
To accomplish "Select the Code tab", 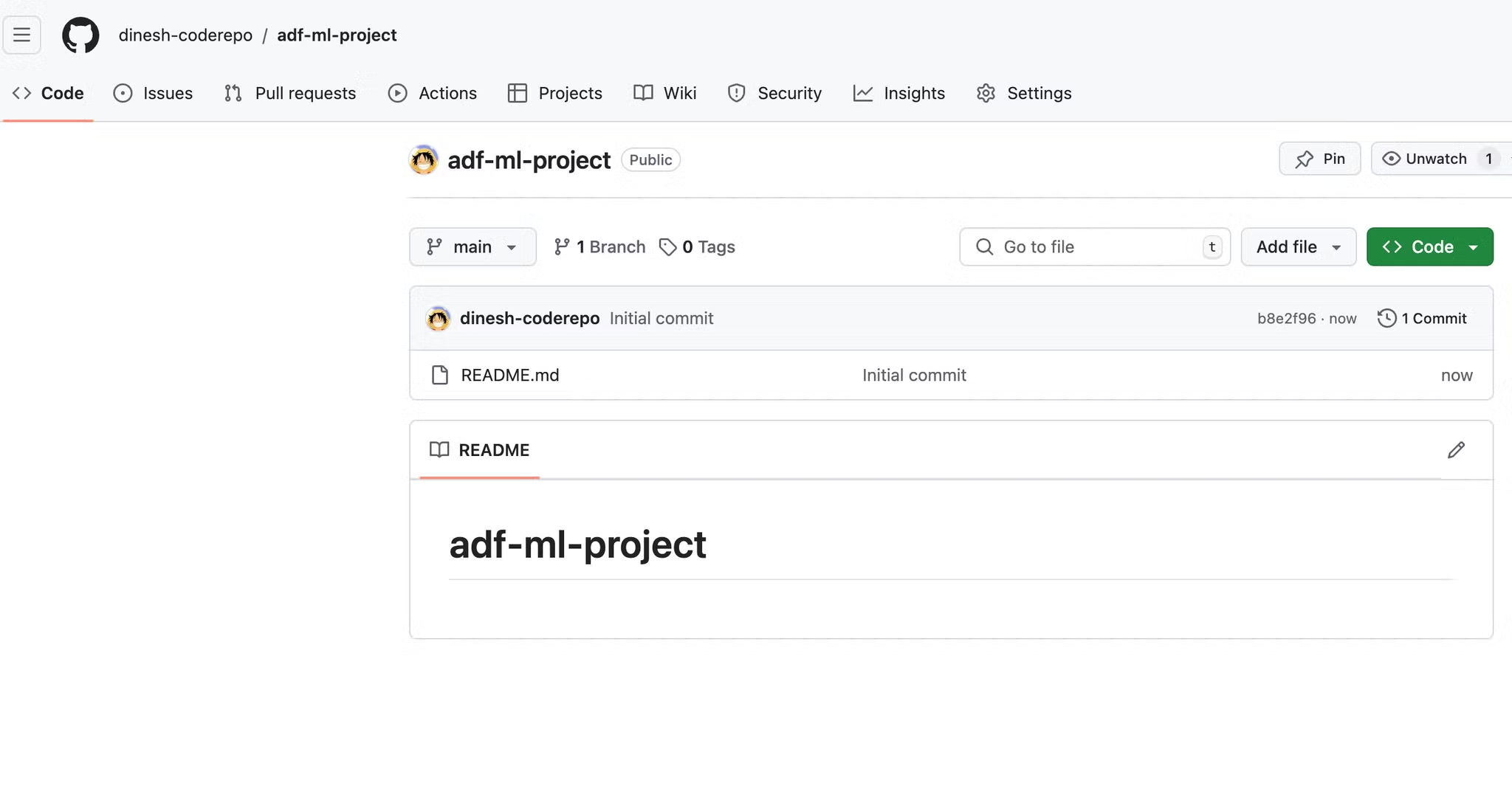I will pos(48,93).
